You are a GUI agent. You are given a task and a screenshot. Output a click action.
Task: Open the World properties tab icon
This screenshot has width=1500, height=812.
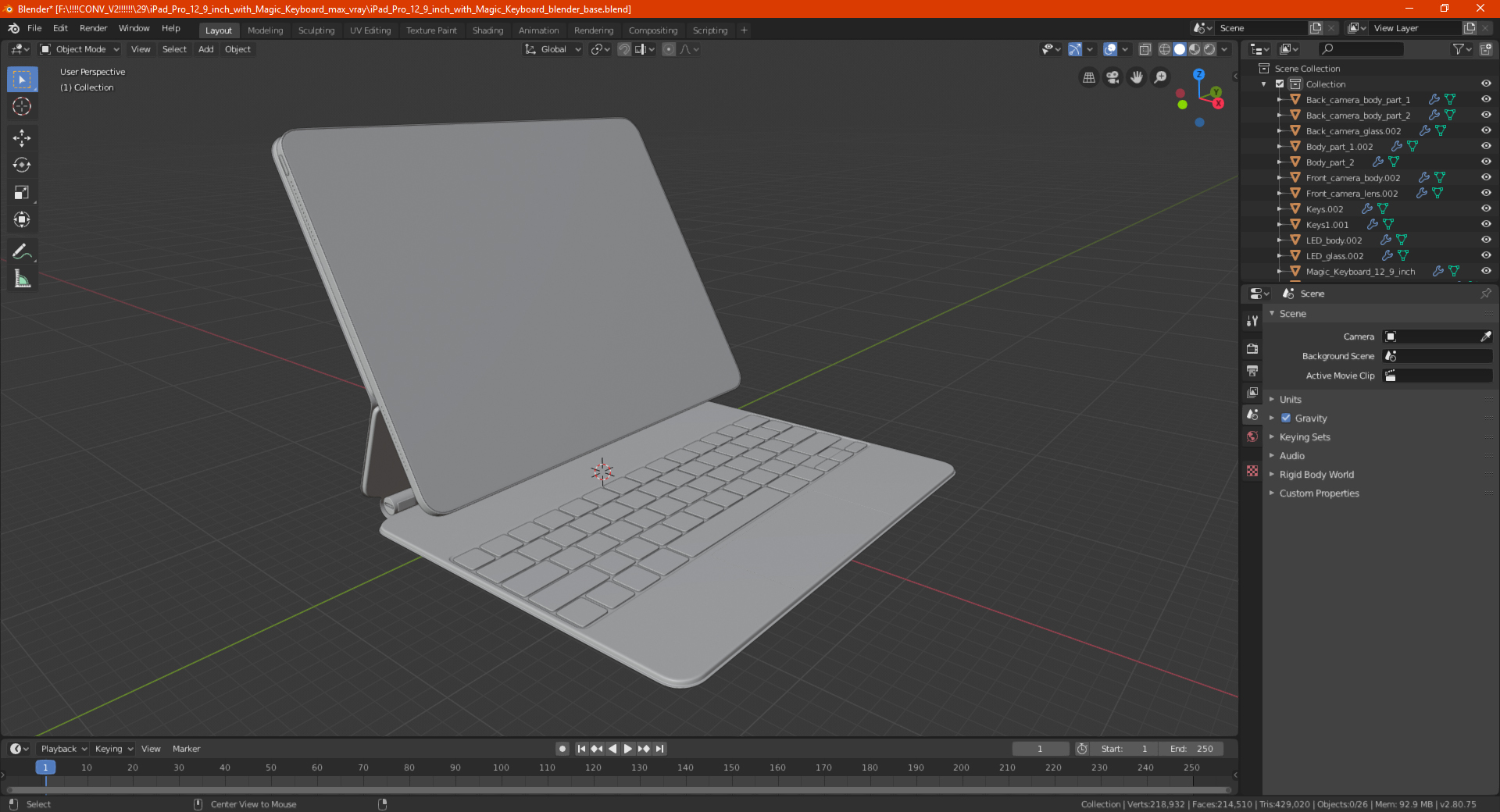1252,436
